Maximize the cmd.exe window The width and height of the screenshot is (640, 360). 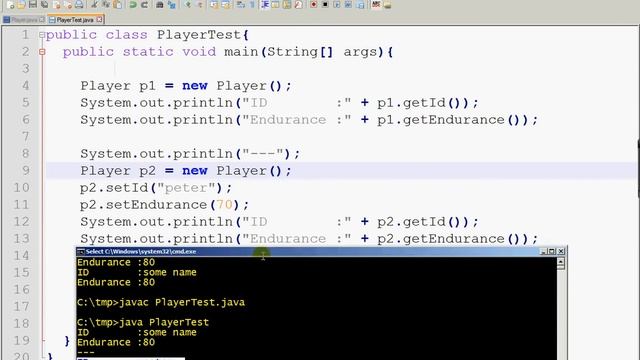552,251
